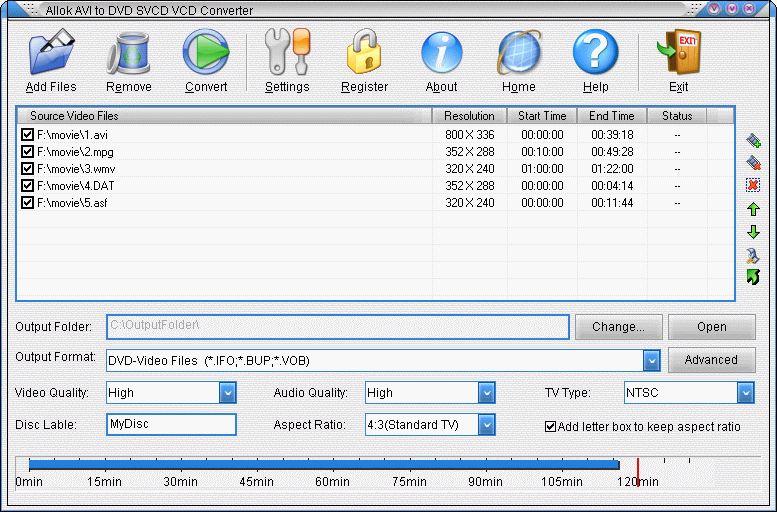Image resolution: width=777 pixels, height=512 pixels.
Task: Click the Remove trash can icon
Action: (x=128, y=54)
